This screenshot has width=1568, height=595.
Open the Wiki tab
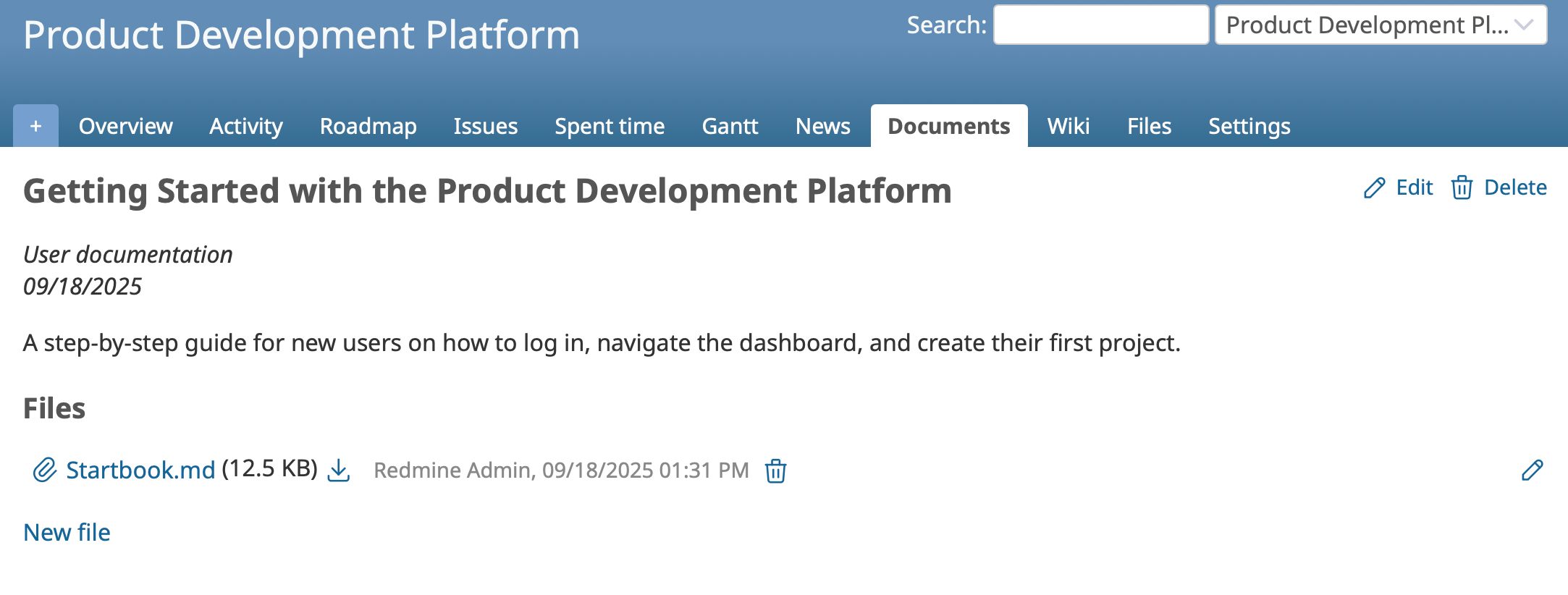(1068, 127)
